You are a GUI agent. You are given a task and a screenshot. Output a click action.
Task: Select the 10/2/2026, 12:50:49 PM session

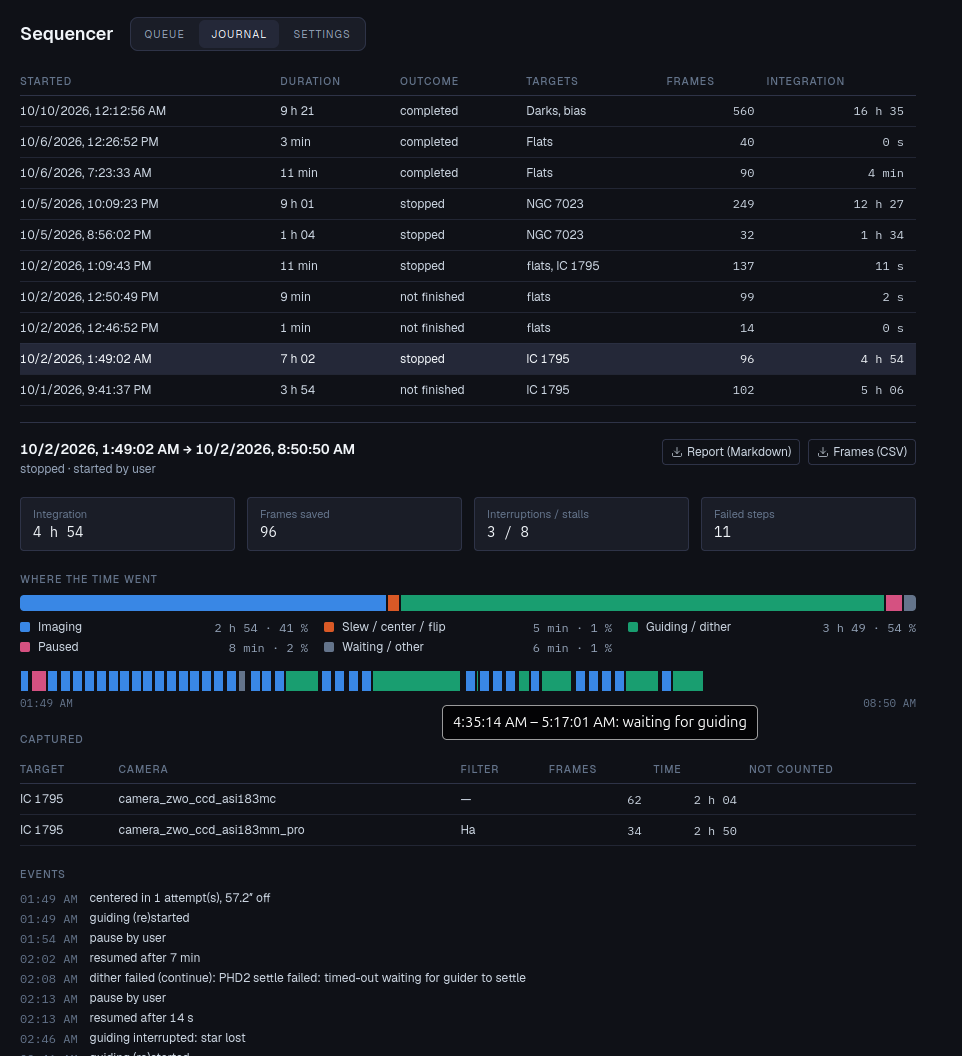click(468, 297)
